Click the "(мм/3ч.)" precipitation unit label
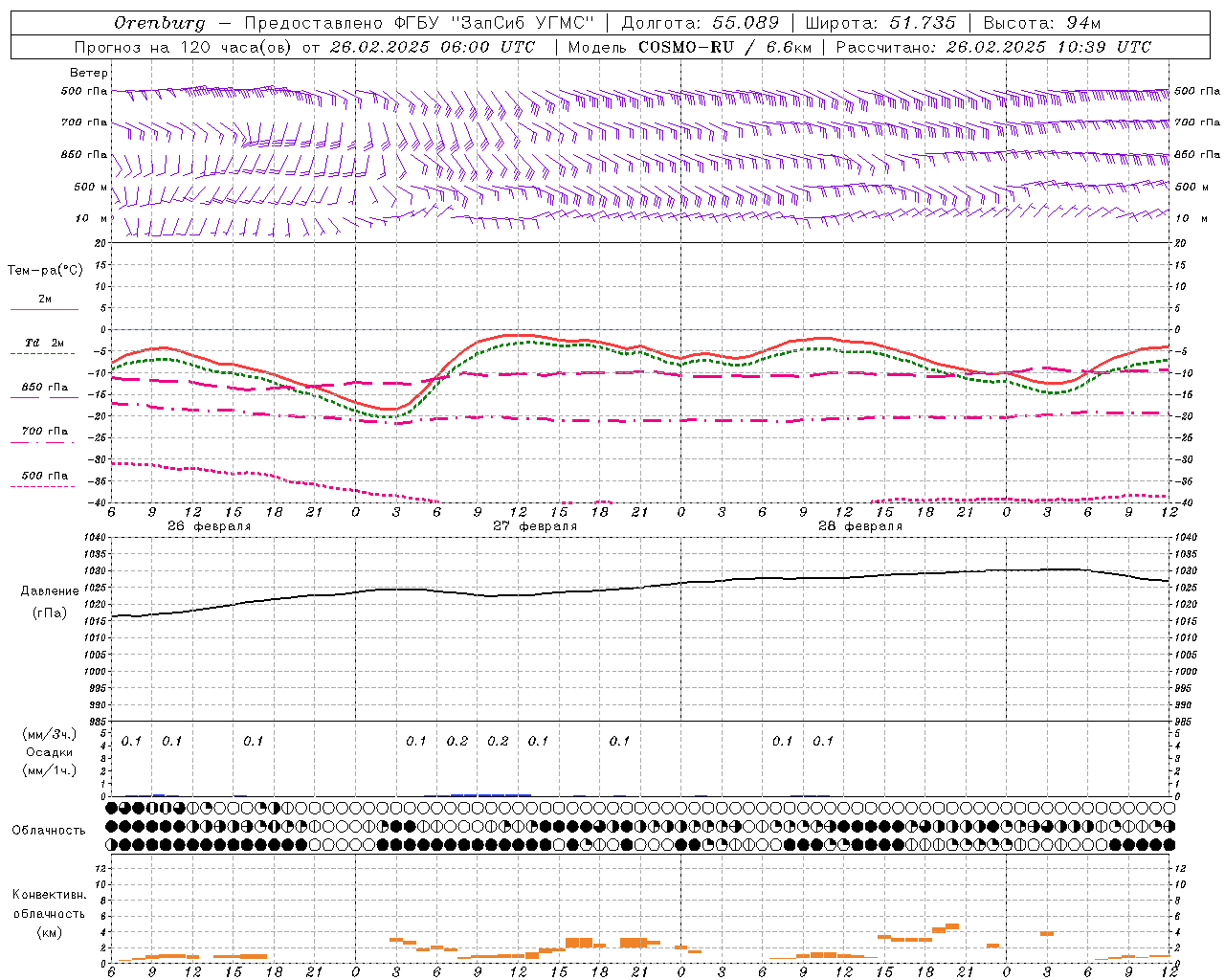1225x980 pixels. [50, 735]
